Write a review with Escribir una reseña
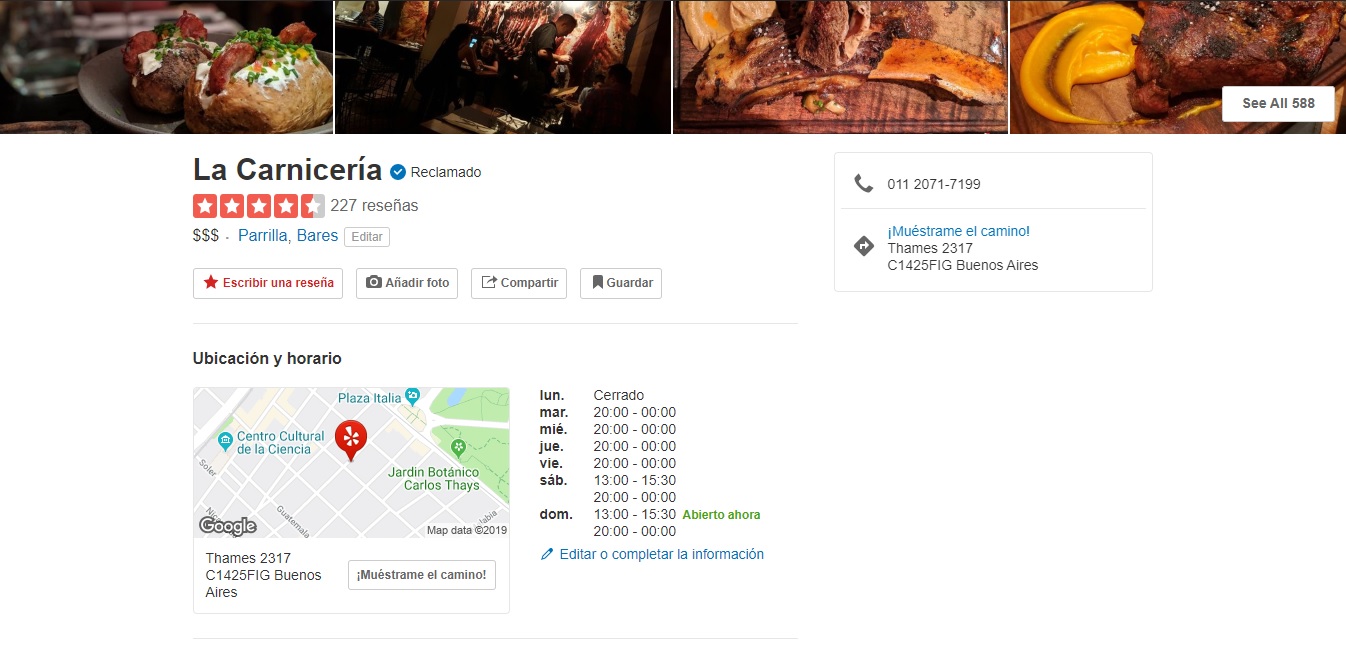 point(268,283)
